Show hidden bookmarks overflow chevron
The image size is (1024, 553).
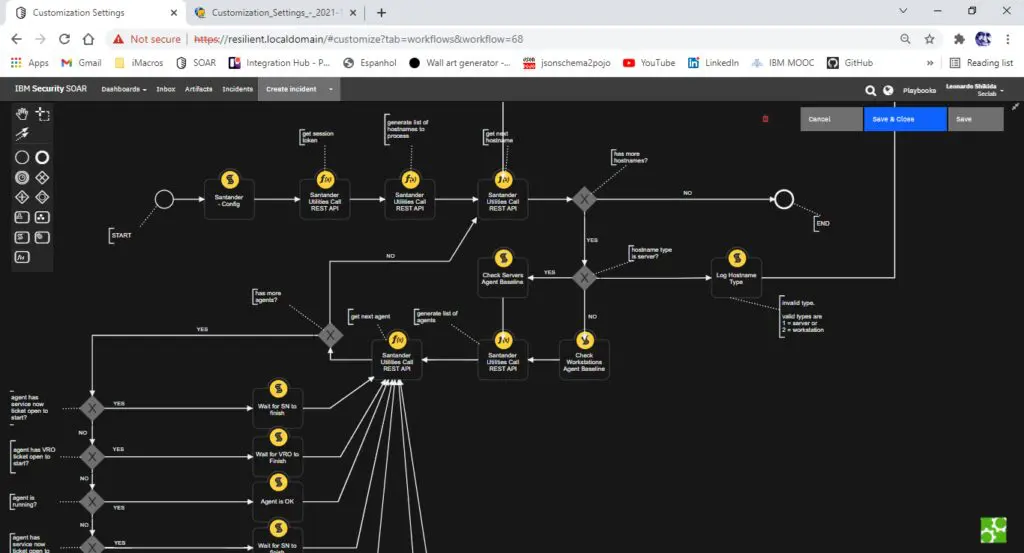[932, 62]
